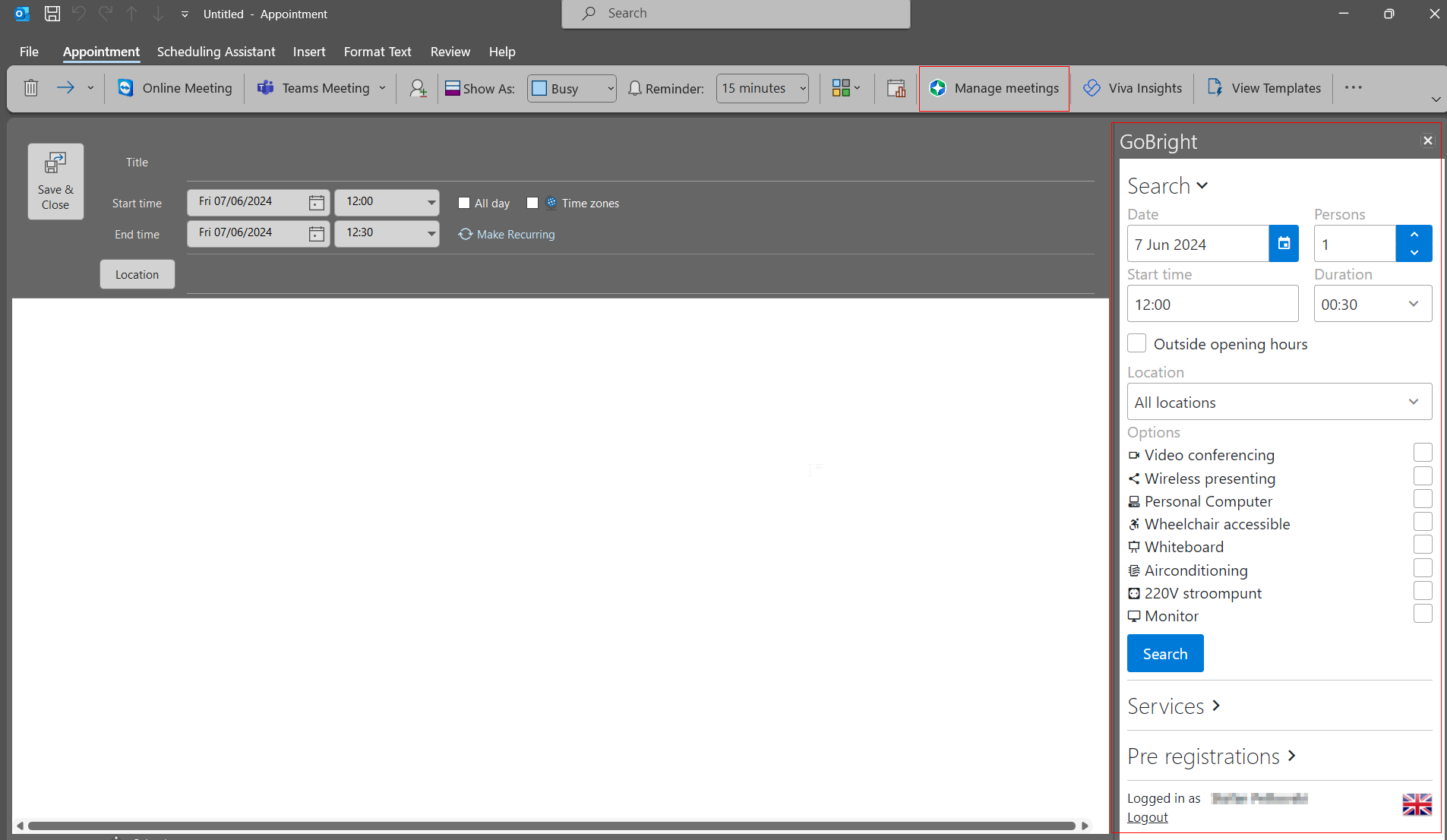Toggle the Time zones checkbox
1447x840 pixels.
click(532, 203)
